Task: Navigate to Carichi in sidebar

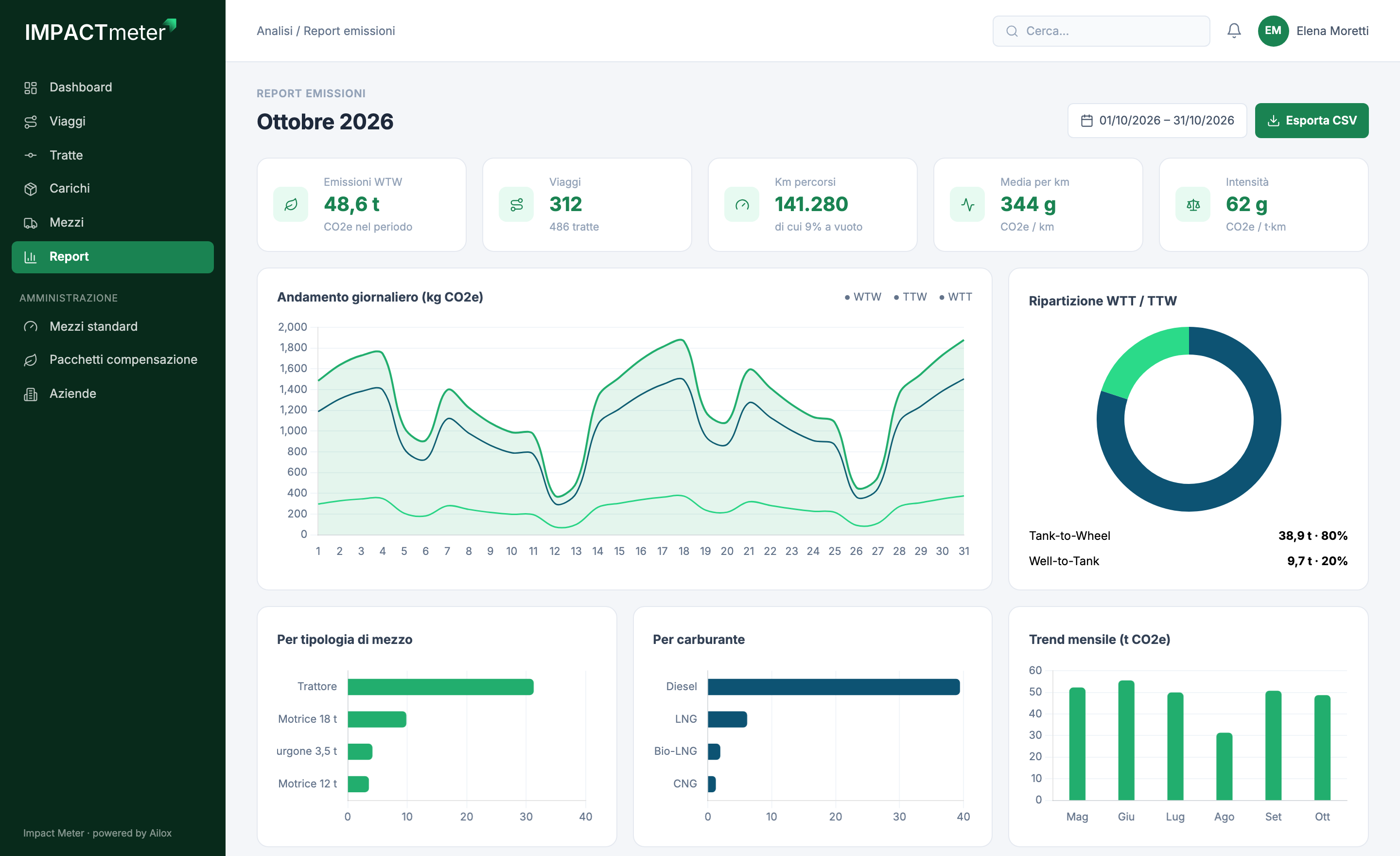Action: (112, 188)
